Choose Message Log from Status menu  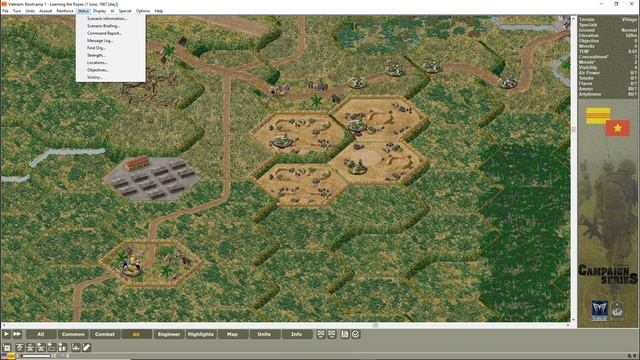(110, 41)
